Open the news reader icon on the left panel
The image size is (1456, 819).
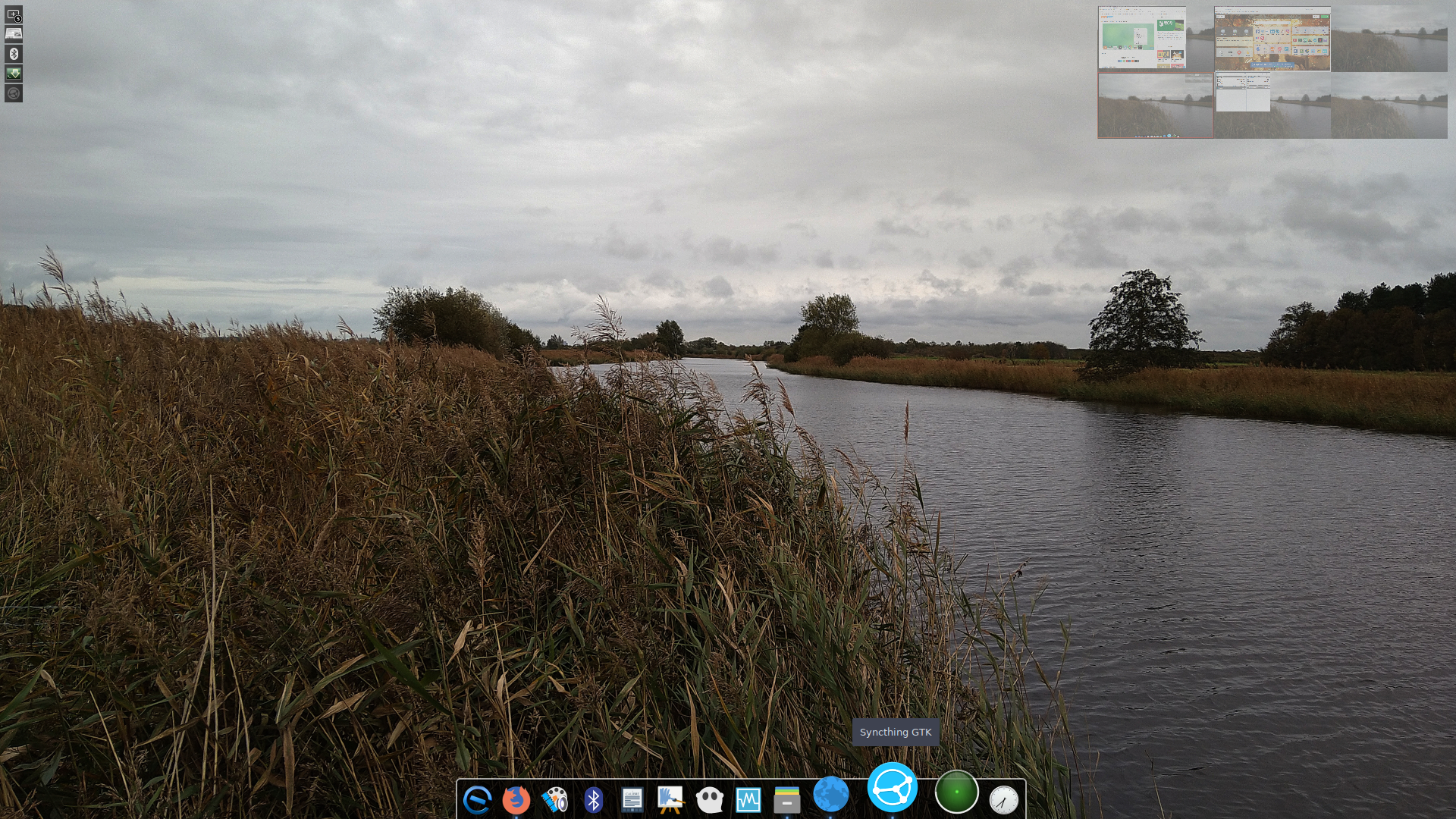click(13, 33)
